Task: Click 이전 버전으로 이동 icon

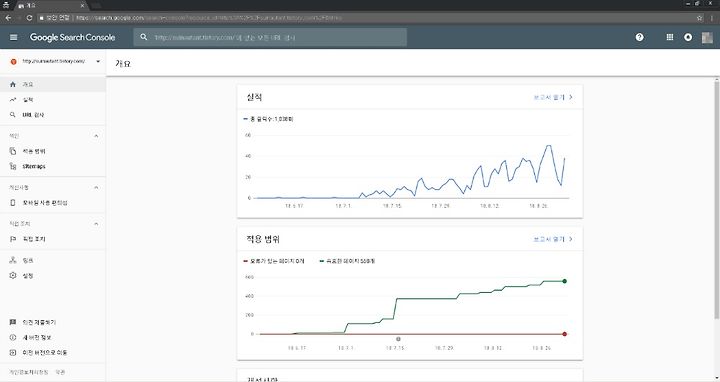Action: (x=13, y=353)
